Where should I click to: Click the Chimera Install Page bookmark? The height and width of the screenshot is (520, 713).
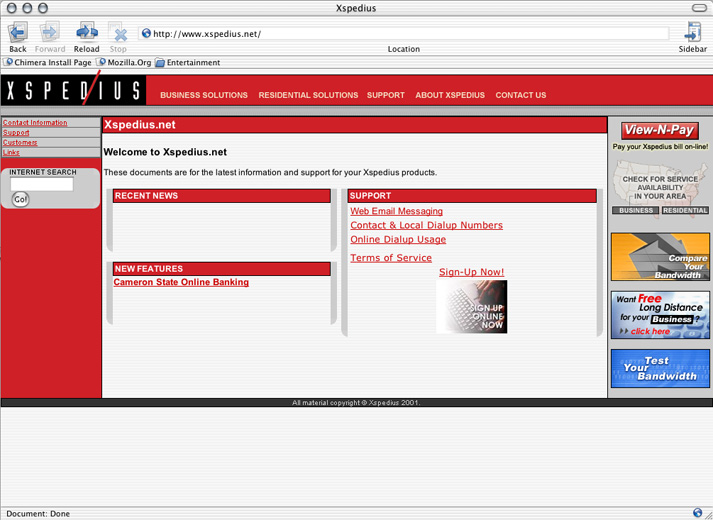point(48,63)
